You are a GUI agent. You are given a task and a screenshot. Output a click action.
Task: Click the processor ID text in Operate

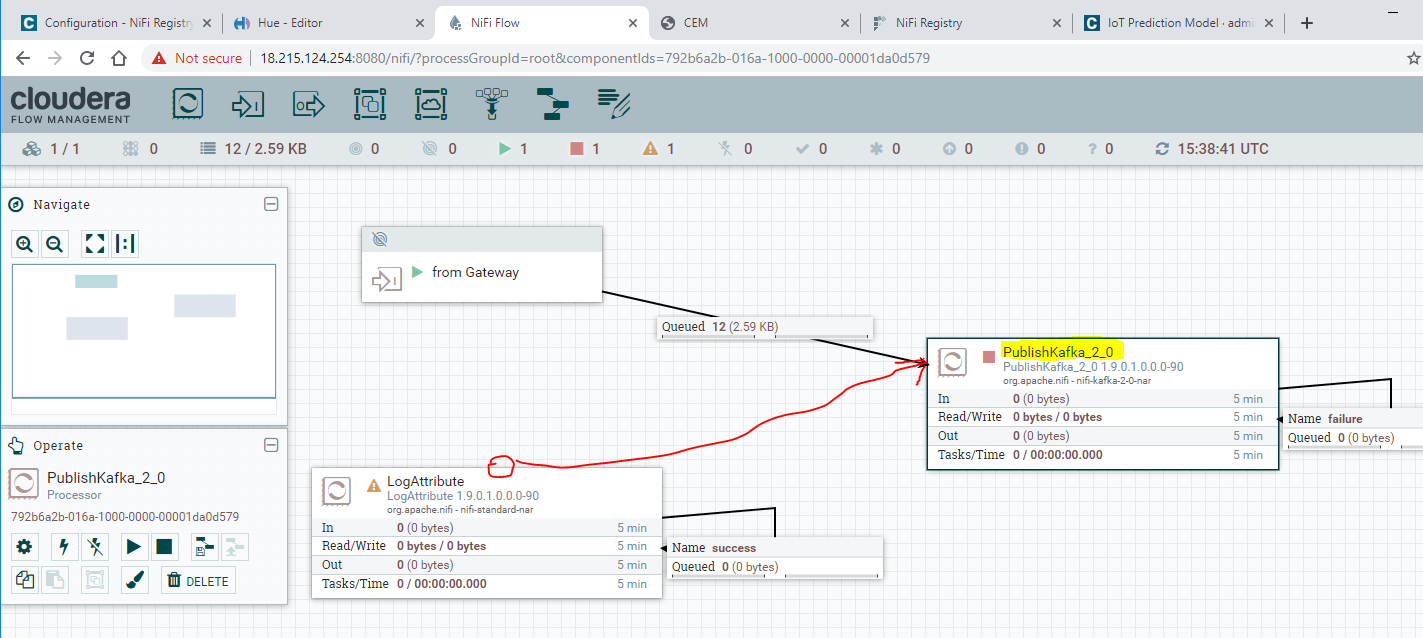[125, 517]
